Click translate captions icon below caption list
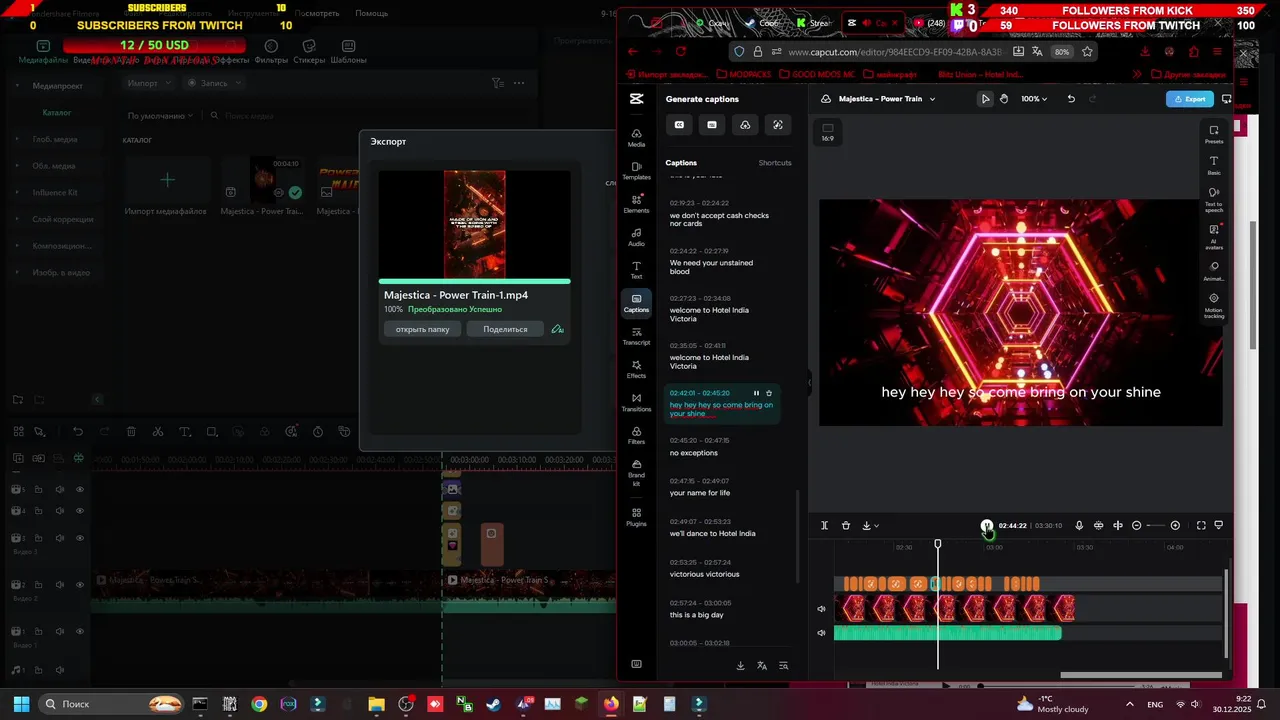 (762, 665)
